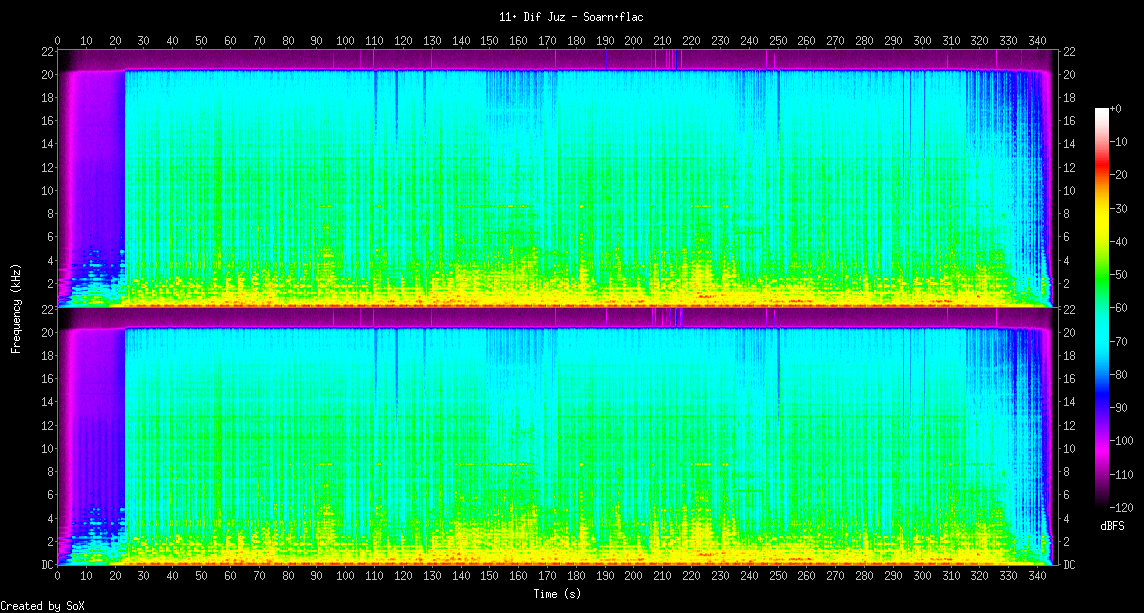
Task: Click the "300" tick on the bottom time axis
Action: pos(921,577)
